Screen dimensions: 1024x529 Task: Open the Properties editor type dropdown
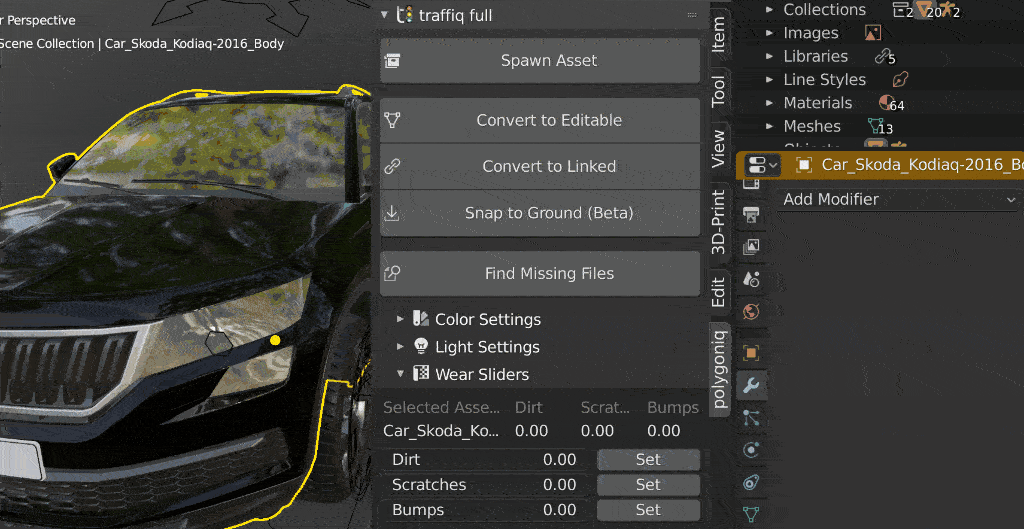coord(762,165)
